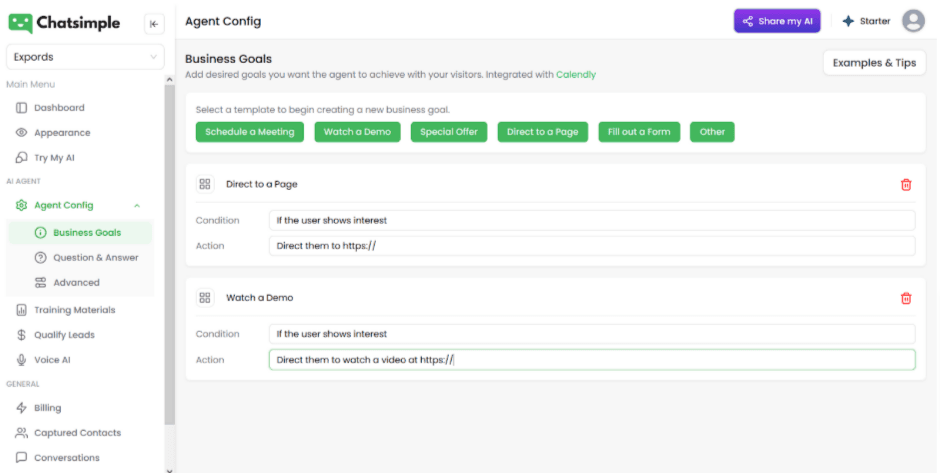Open Dashboard from the main menu
The height and width of the screenshot is (473, 940).
tap(59, 108)
